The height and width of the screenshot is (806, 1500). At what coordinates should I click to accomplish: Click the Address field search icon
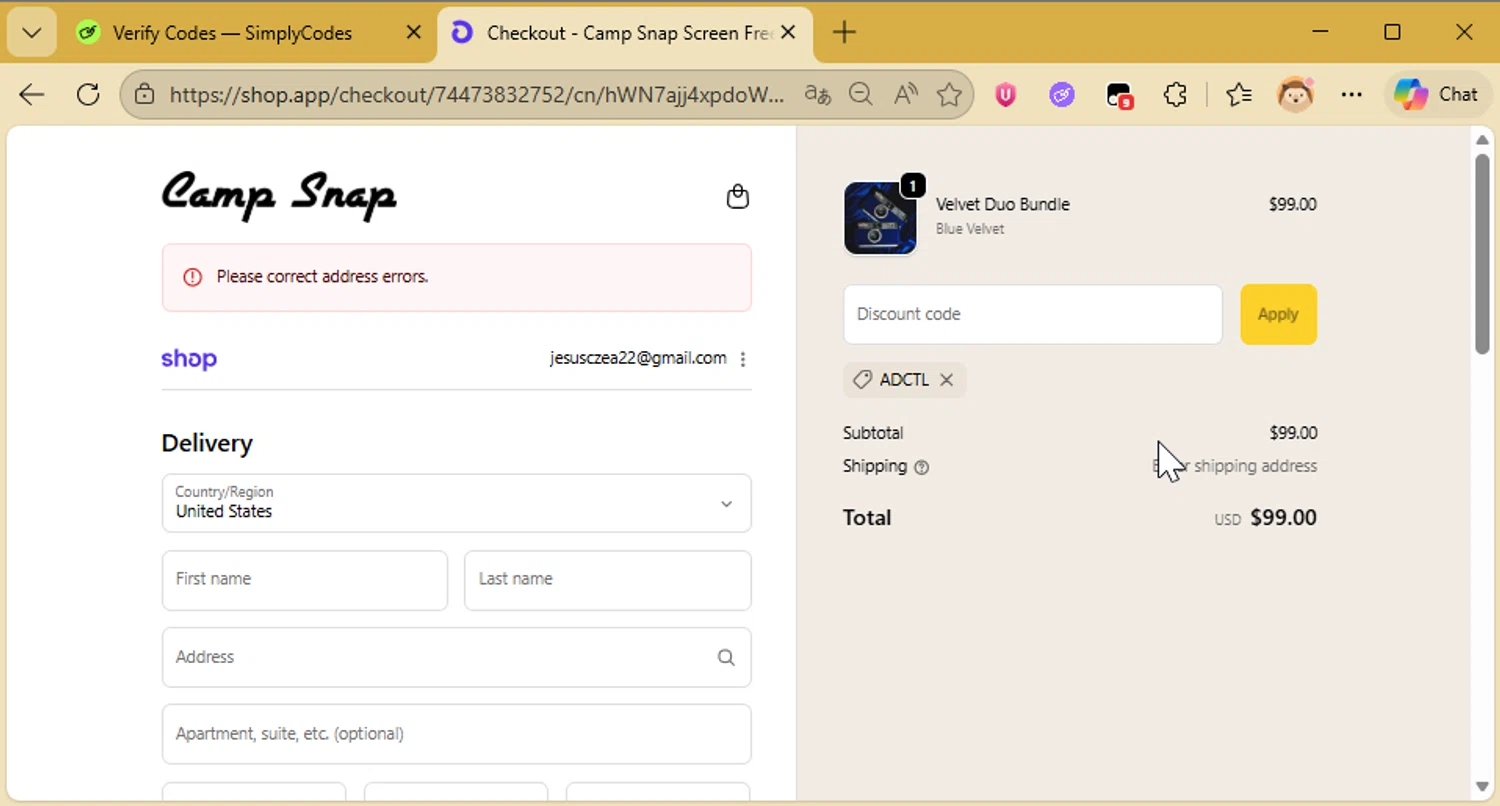[x=726, y=657]
